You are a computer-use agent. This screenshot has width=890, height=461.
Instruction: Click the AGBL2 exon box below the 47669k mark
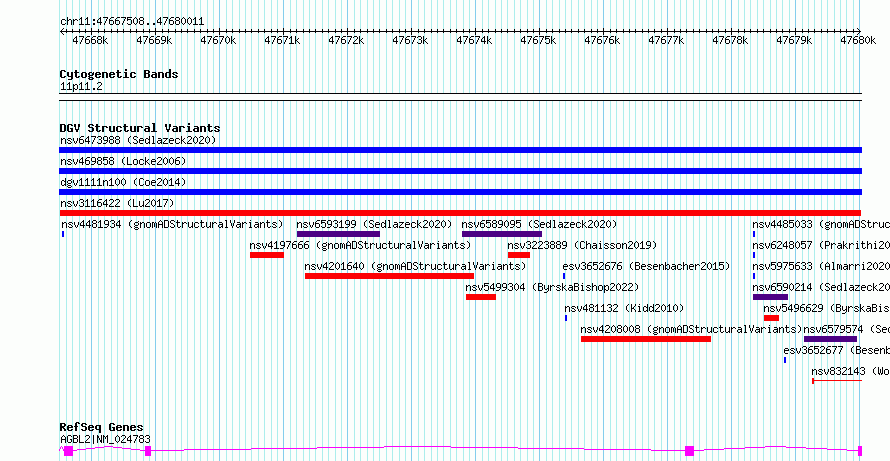pyautogui.click(x=148, y=451)
